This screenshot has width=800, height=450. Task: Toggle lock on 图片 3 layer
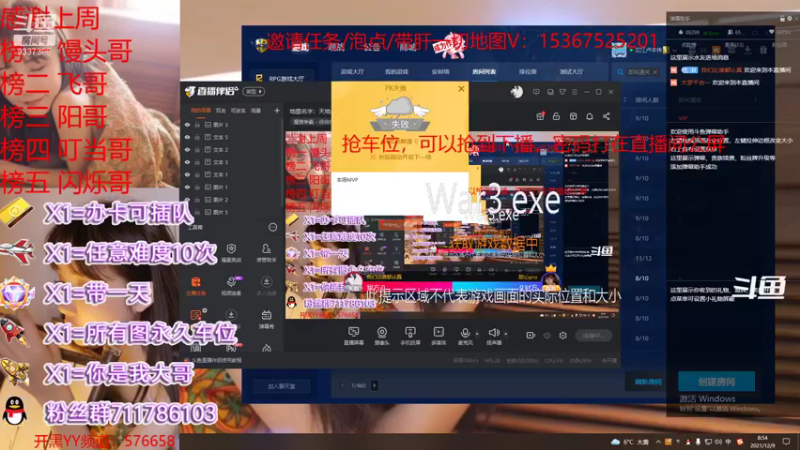pos(197,124)
